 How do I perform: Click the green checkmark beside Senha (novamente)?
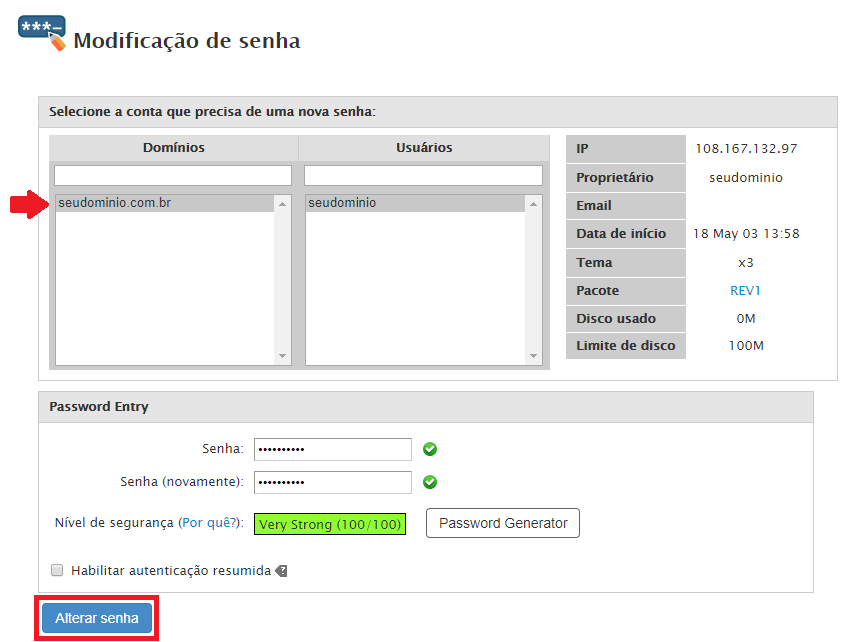pos(430,482)
